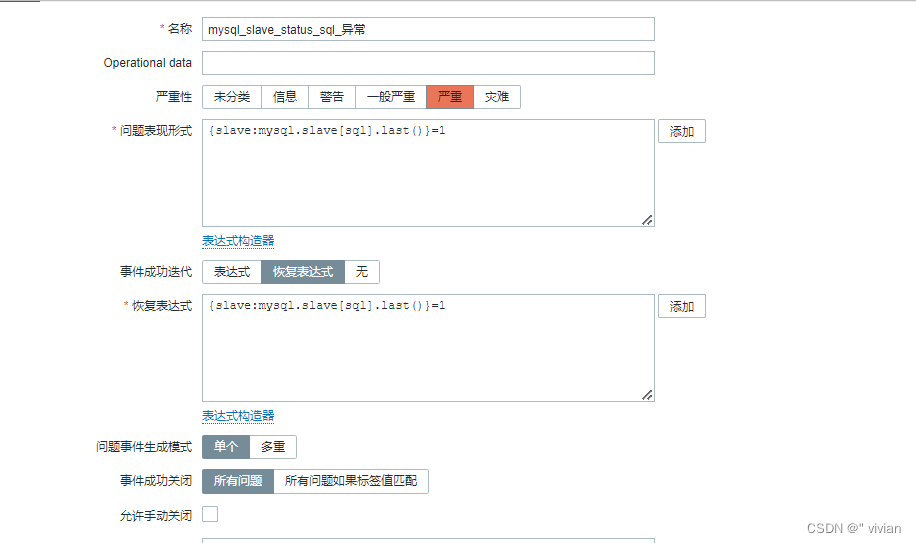The image size is (916, 543).
Task: Click the 名称 trigger name field
Action: 428,29
